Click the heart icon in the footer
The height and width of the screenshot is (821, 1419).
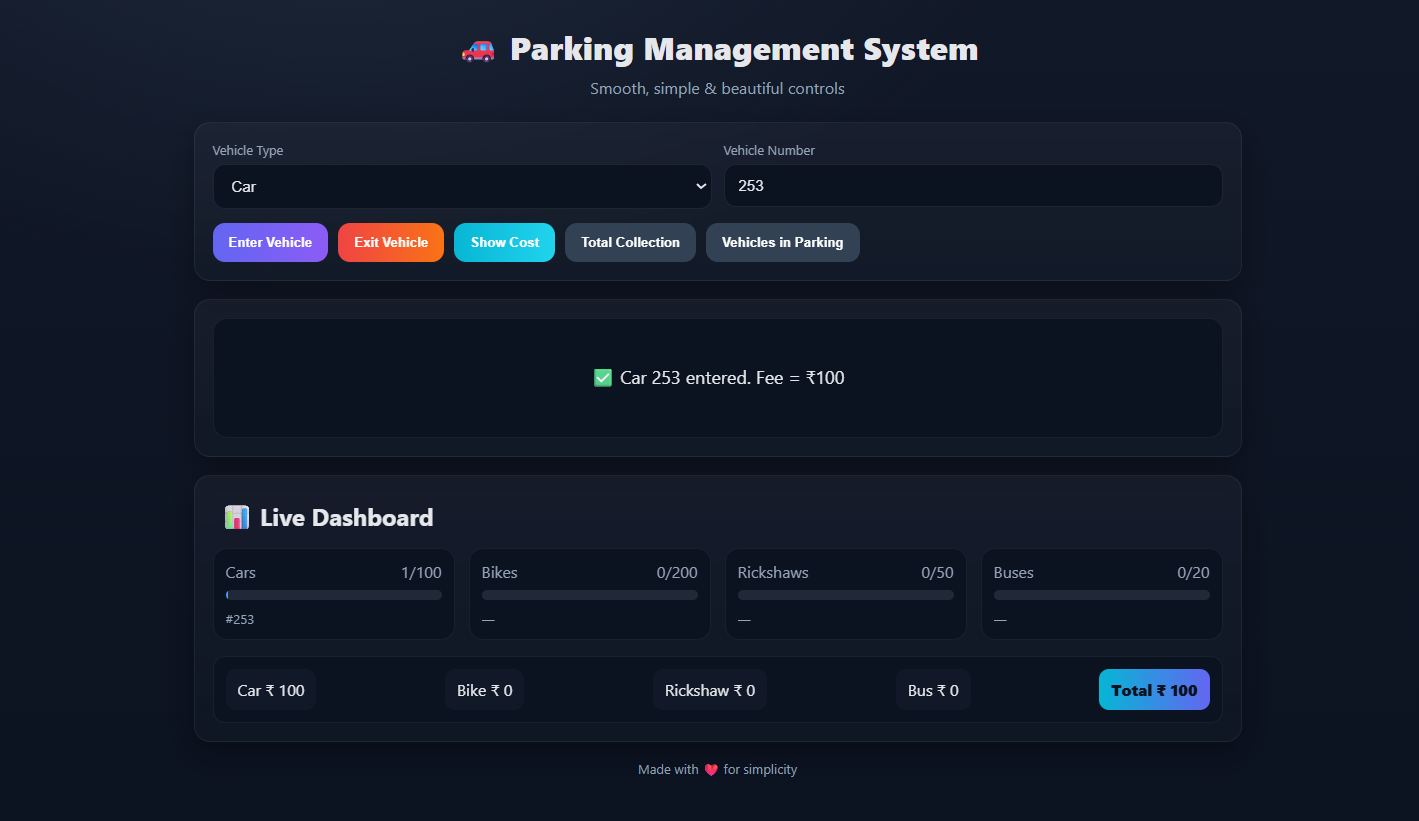tap(710, 769)
